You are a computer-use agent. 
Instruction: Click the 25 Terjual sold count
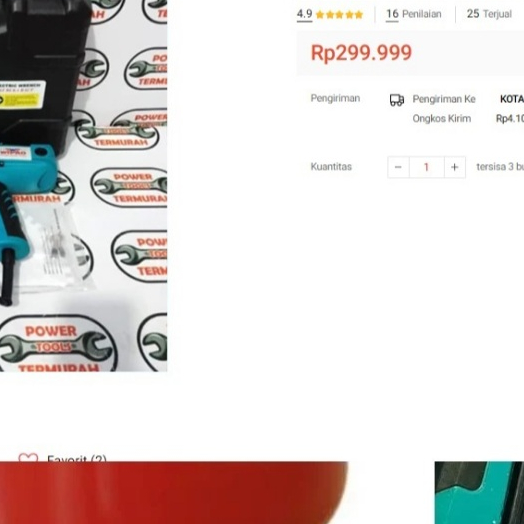[x=489, y=14]
